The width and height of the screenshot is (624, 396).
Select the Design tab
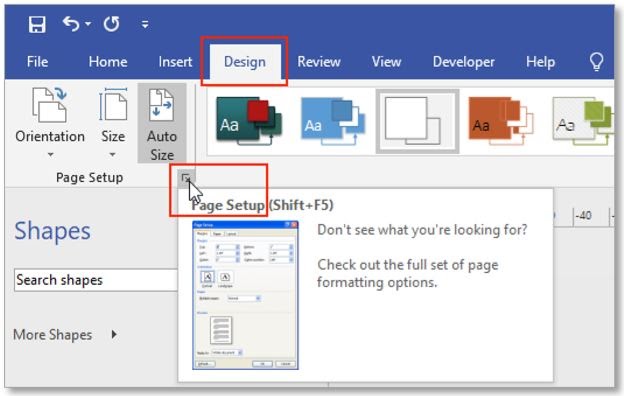[245, 62]
